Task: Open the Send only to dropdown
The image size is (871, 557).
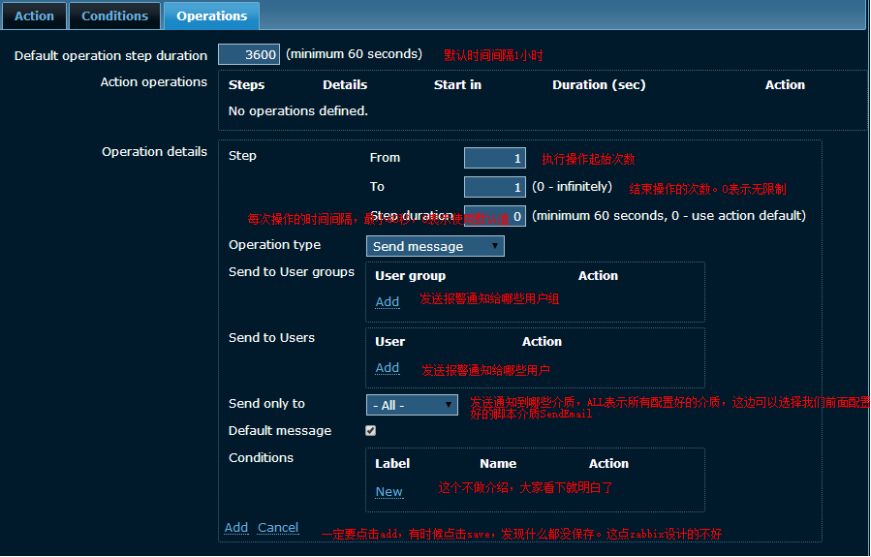Action: [412, 405]
